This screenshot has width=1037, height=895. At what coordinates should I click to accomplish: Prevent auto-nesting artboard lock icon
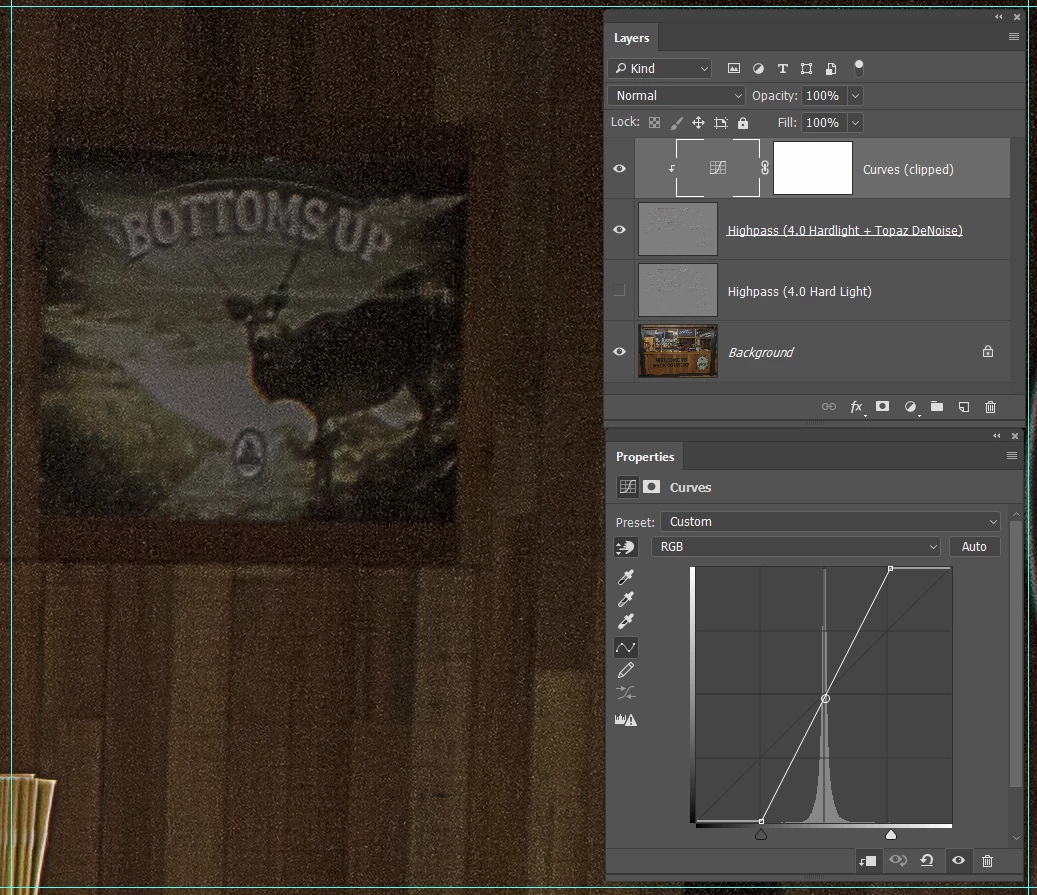[721, 122]
